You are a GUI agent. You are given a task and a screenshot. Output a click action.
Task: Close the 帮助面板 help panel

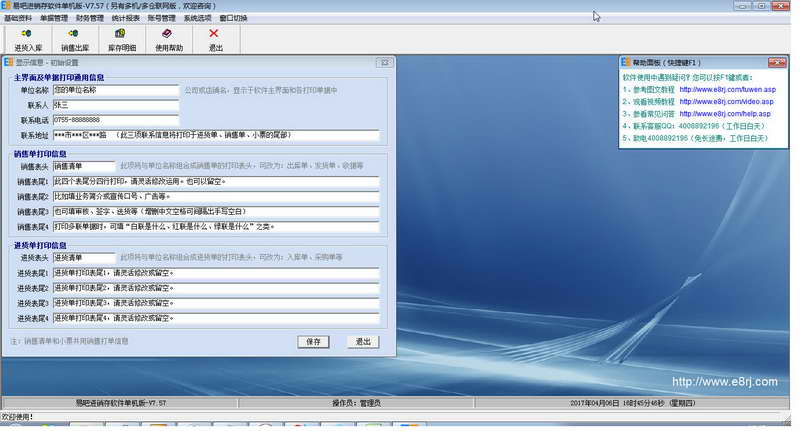[777, 62]
